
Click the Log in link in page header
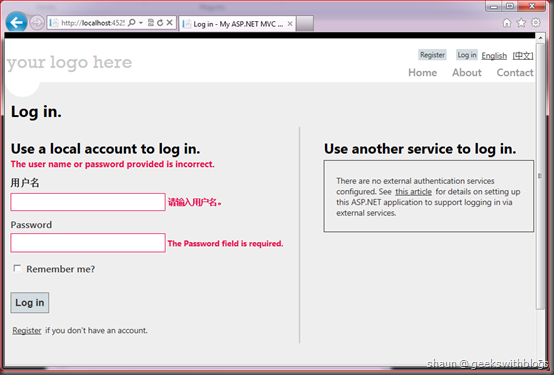click(x=467, y=55)
